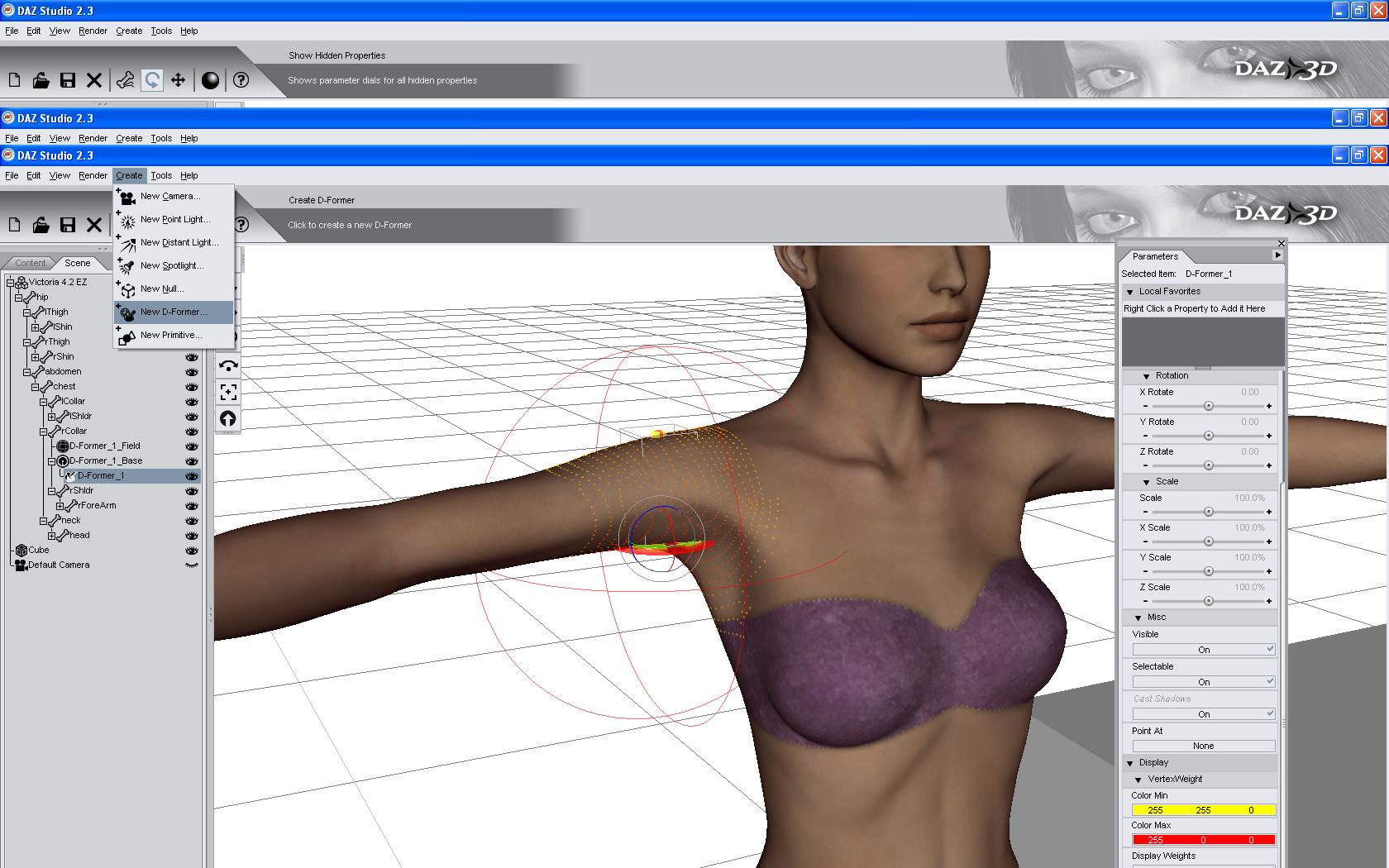The width and height of the screenshot is (1389, 868).
Task: Choose New Camera from Create menu
Action: [174, 197]
